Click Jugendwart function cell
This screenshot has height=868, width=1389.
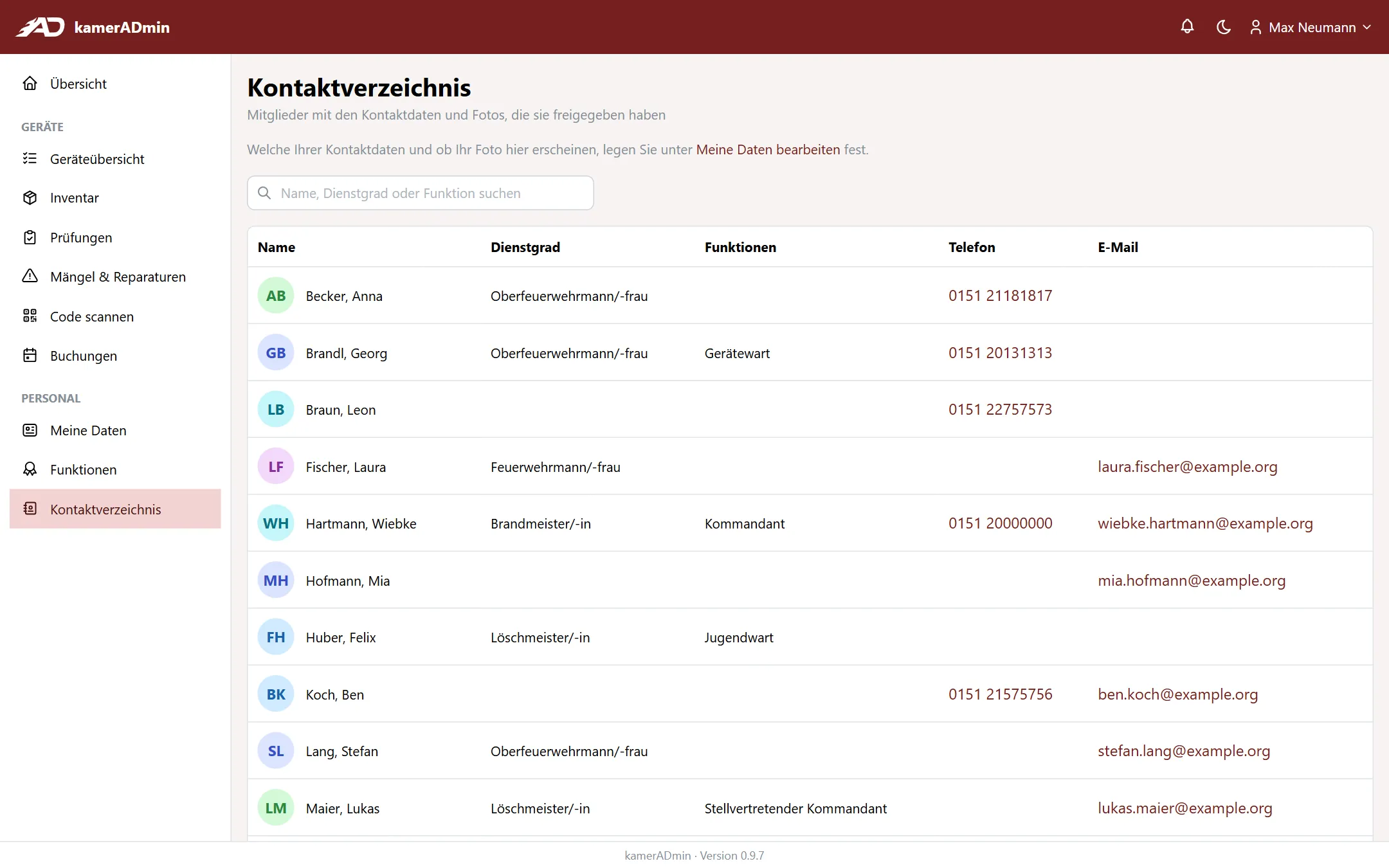(739, 638)
